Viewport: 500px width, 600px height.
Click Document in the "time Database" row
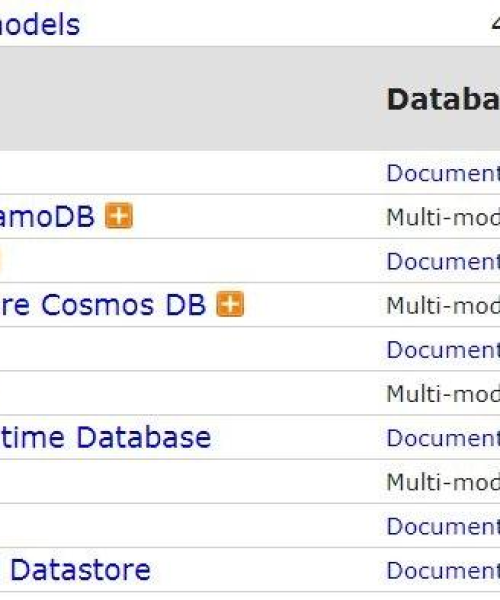(443, 438)
